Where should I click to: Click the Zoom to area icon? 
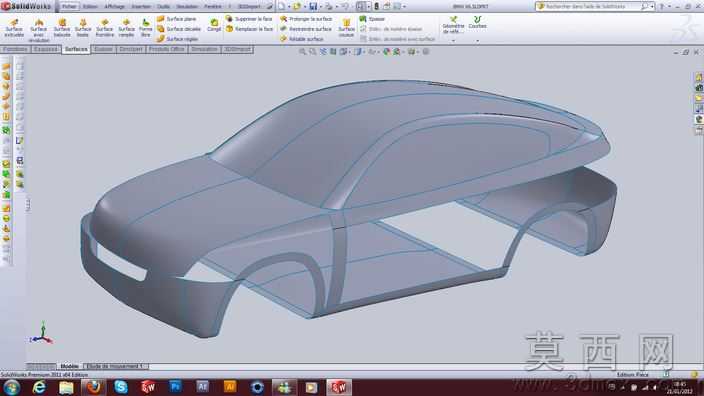(x=312, y=52)
